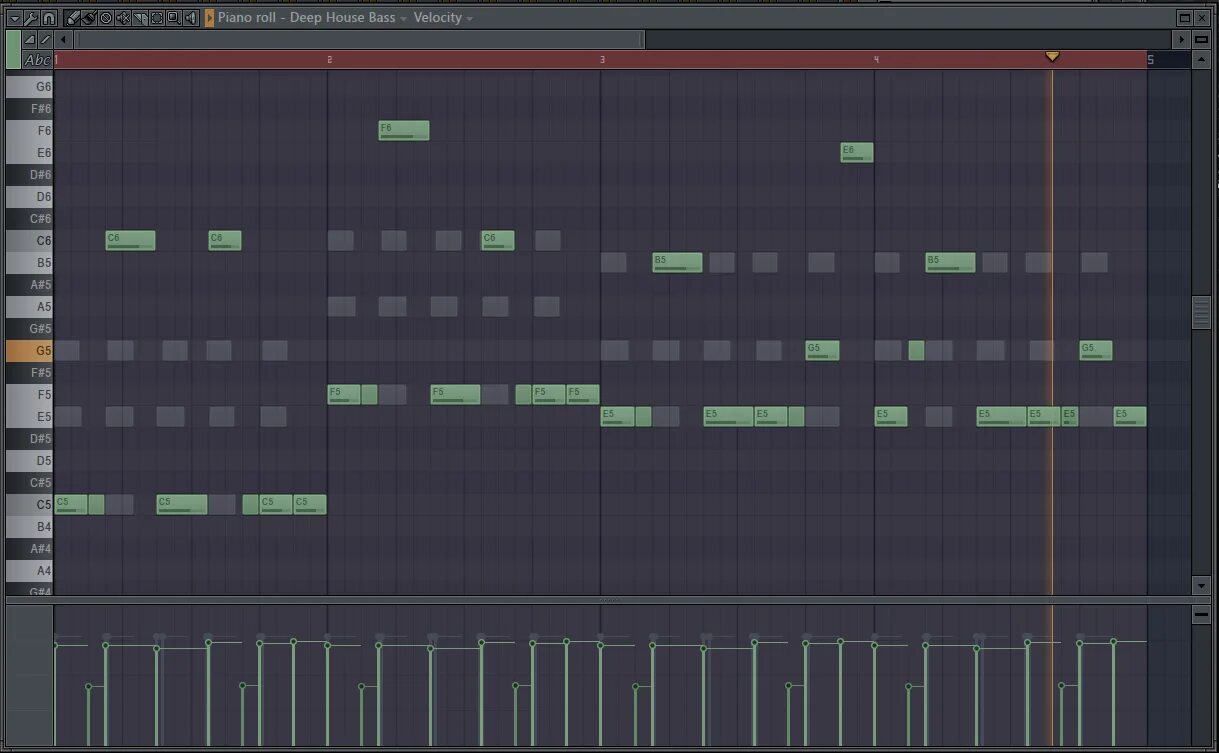Click bar 4 on the timeline ruler
This screenshot has width=1219, height=753.
point(876,60)
